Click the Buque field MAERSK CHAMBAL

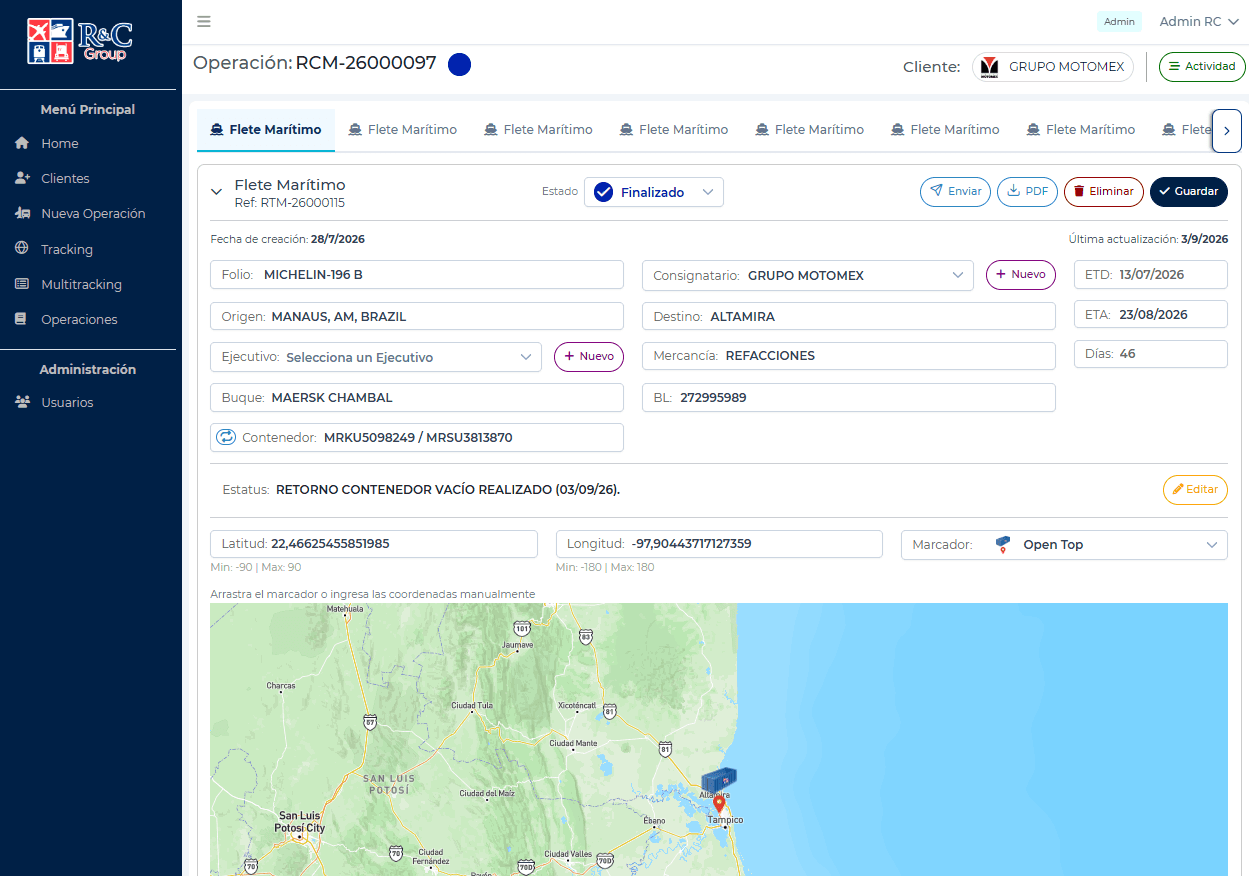pyautogui.click(x=417, y=397)
